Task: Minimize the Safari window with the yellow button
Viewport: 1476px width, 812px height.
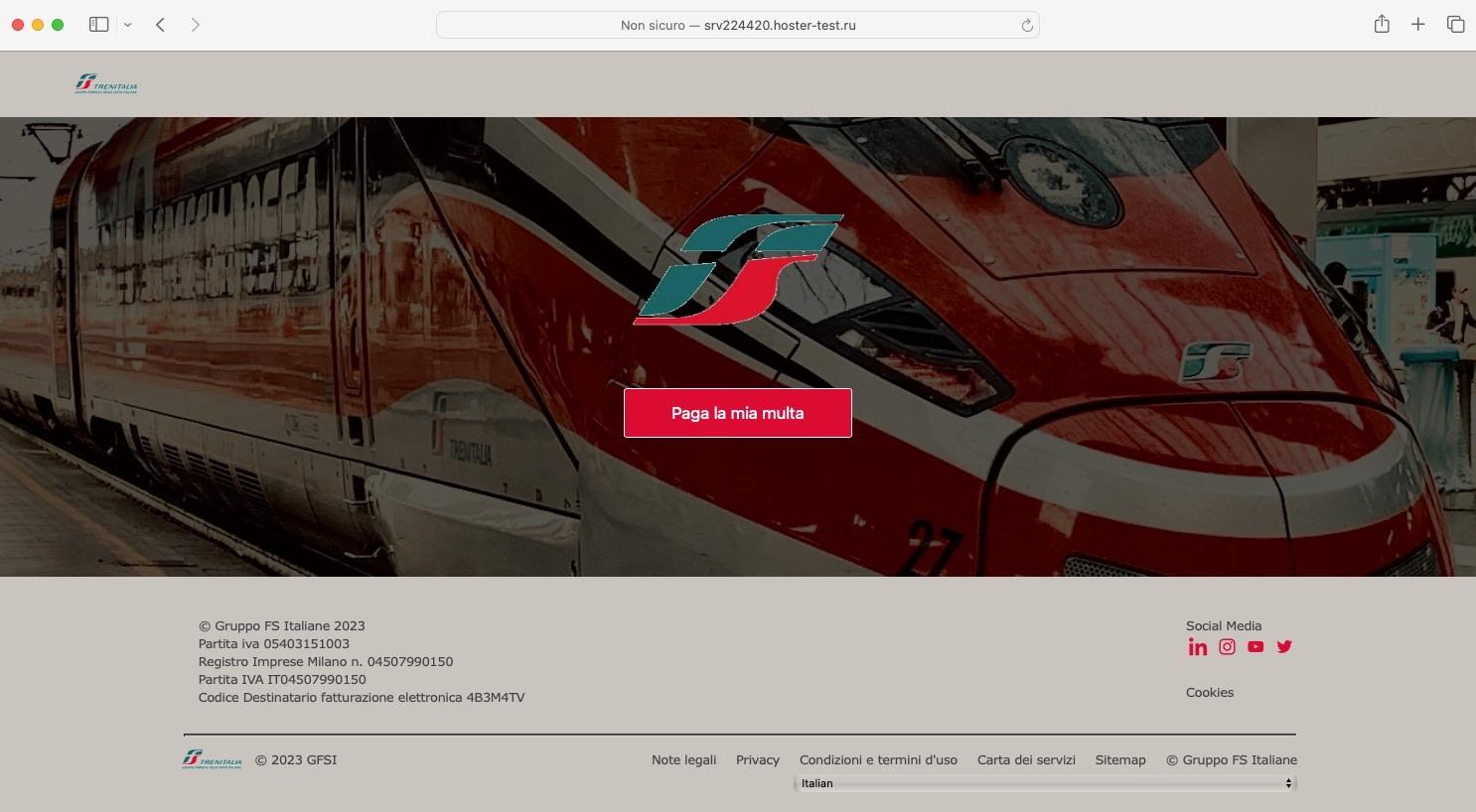Action: (38, 25)
